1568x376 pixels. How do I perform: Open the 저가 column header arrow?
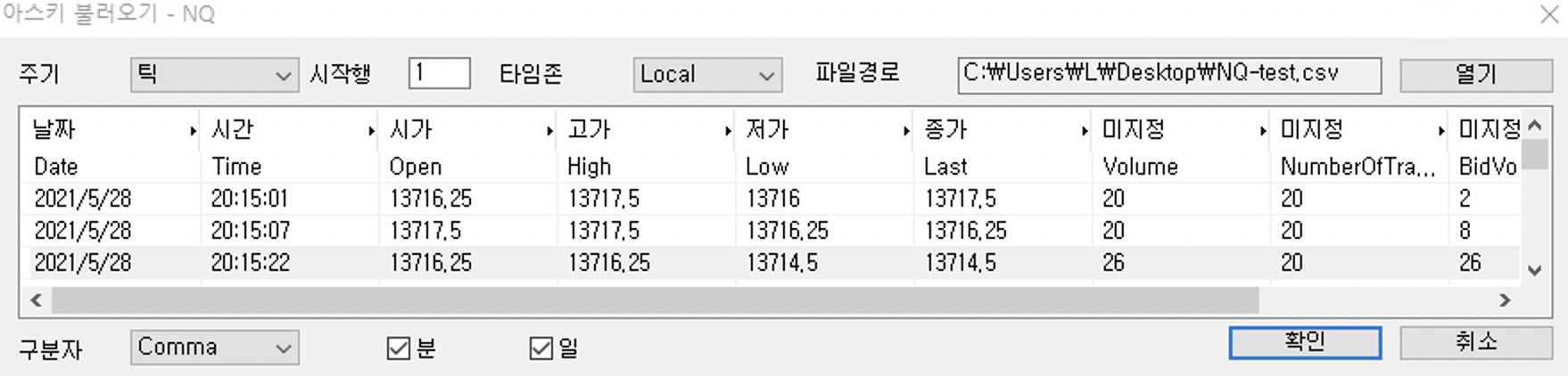(906, 132)
